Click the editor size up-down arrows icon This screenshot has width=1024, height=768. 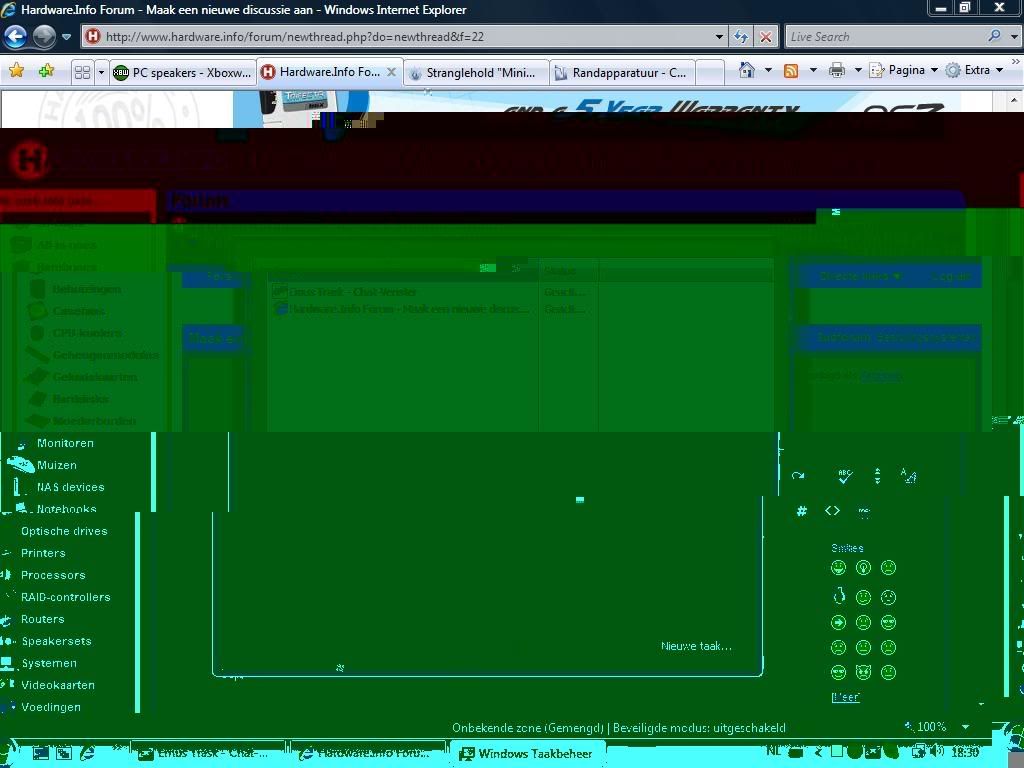877,476
